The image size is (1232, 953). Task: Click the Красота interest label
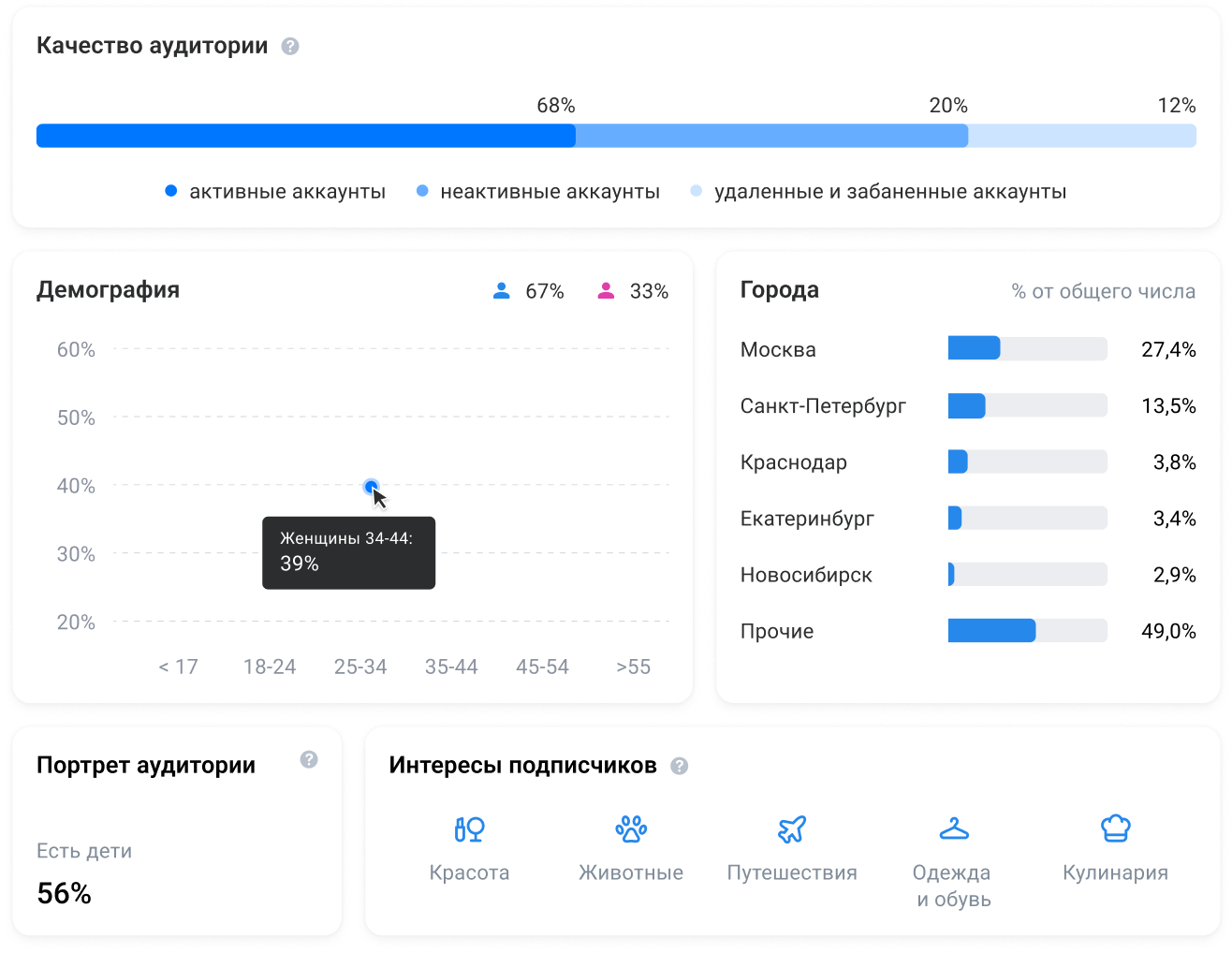[x=469, y=872]
